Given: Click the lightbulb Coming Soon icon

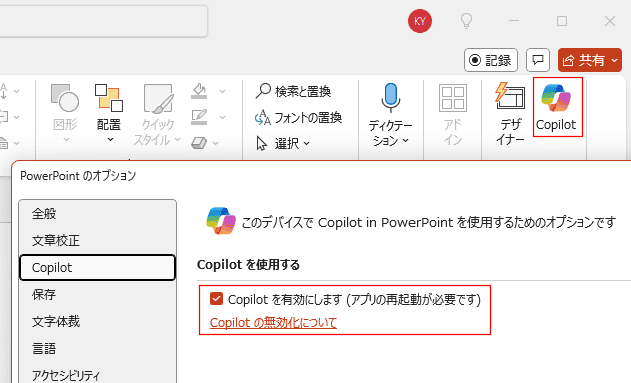Looking at the screenshot, I should [466, 21].
